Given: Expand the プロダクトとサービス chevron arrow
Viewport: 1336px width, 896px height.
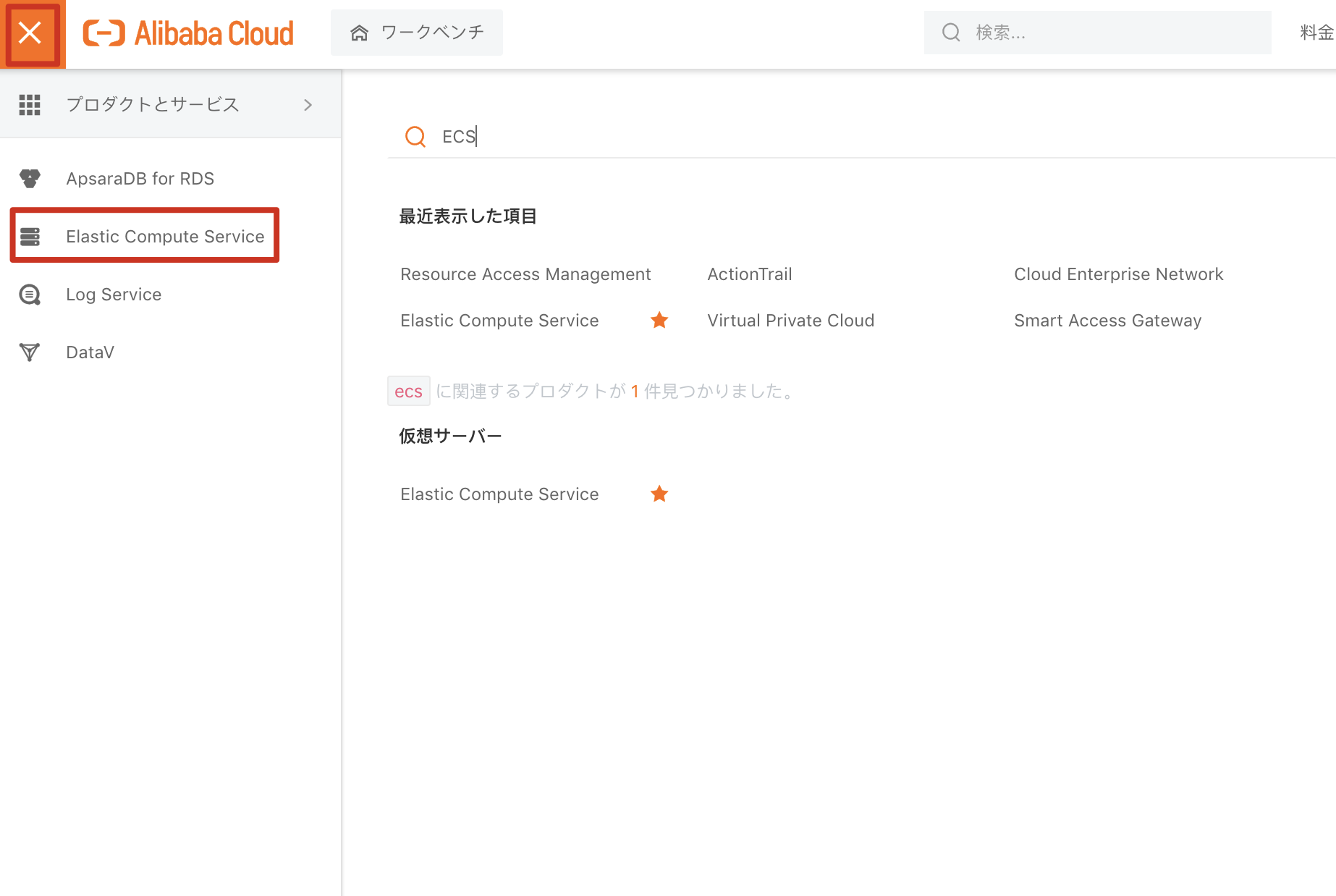Looking at the screenshot, I should pos(308,105).
